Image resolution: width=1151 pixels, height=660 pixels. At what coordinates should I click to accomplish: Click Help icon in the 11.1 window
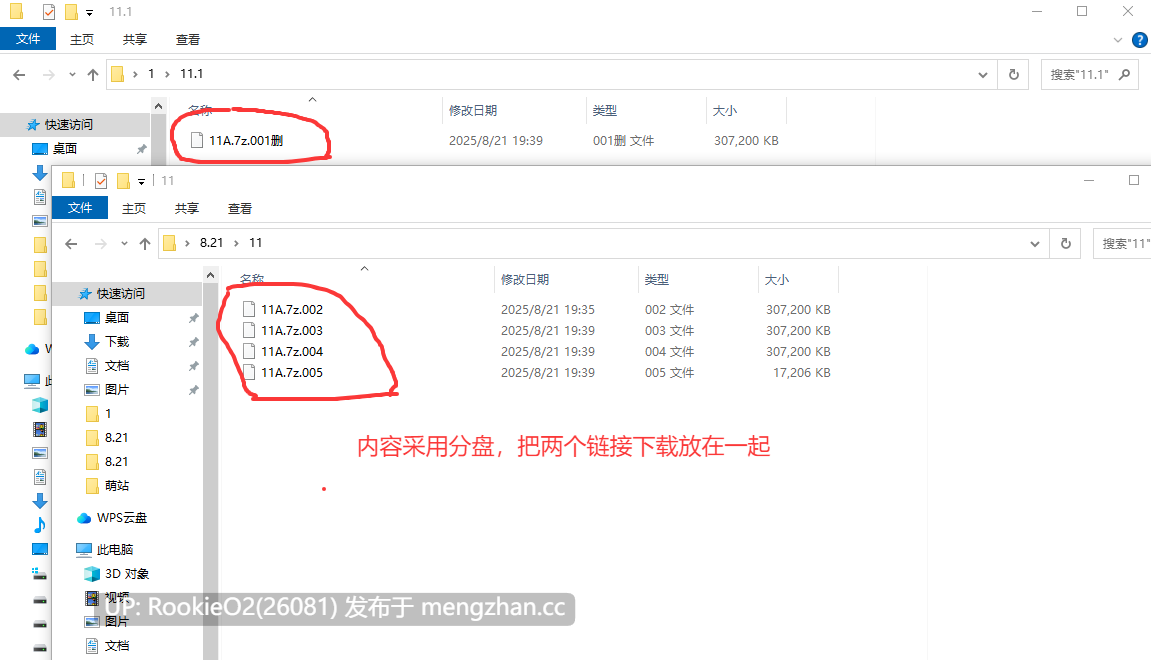coord(1140,40)
